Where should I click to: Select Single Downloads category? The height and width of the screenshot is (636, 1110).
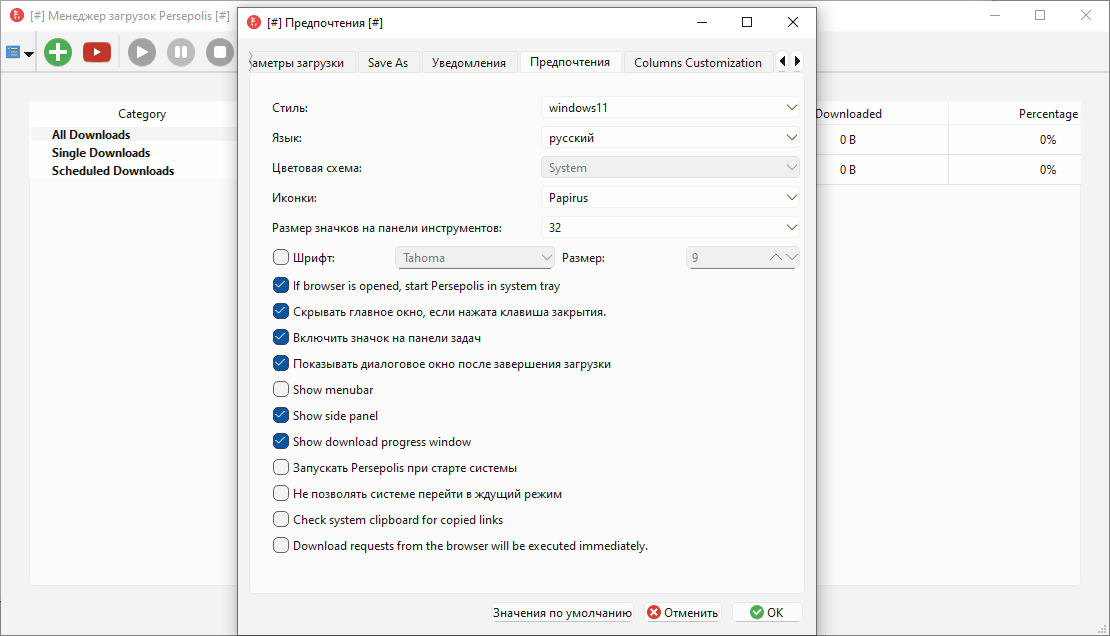coord(101,153)
